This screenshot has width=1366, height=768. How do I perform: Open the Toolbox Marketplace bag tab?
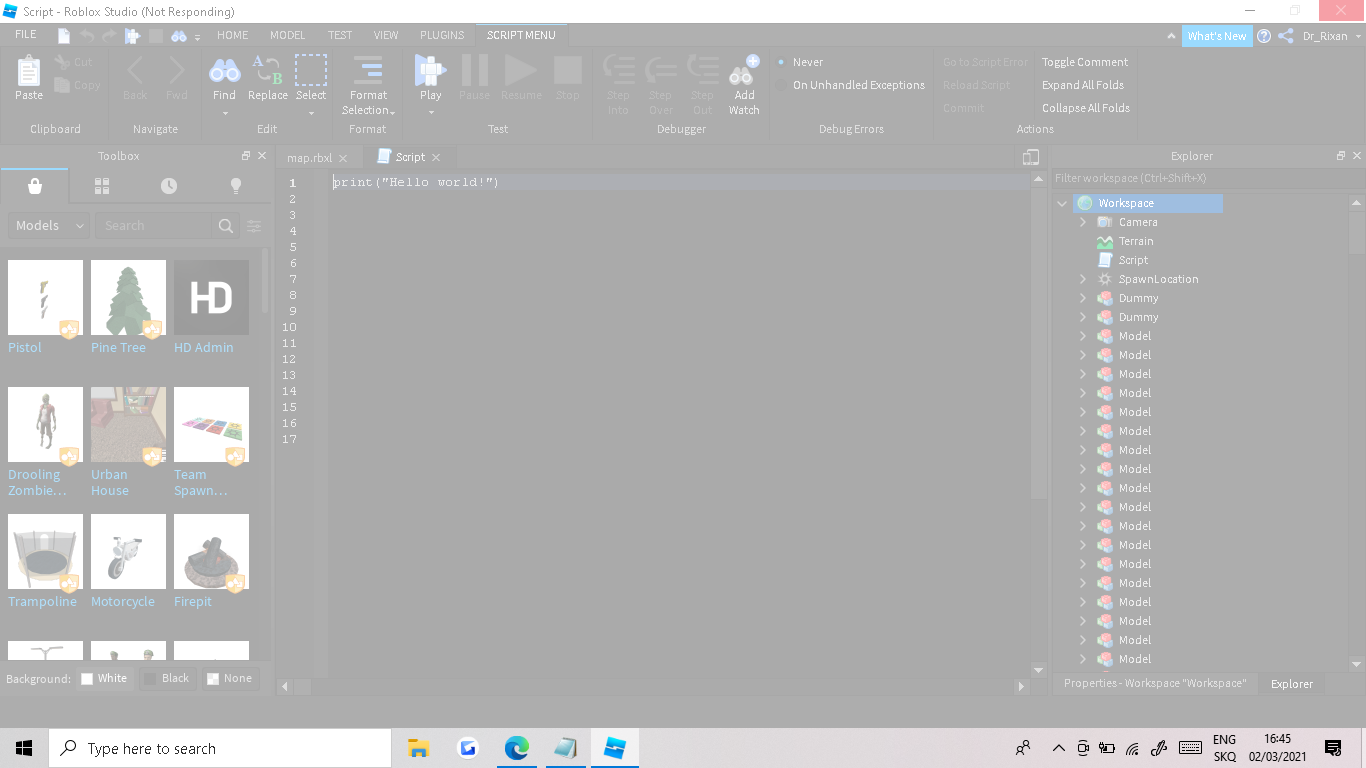coord(35,186)
